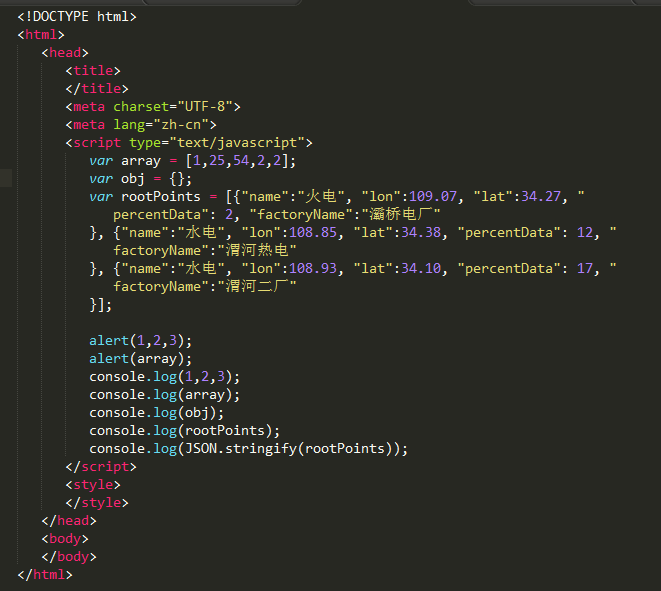
Task: Click the lat value 34.10
Action: (x=421, y=269)
